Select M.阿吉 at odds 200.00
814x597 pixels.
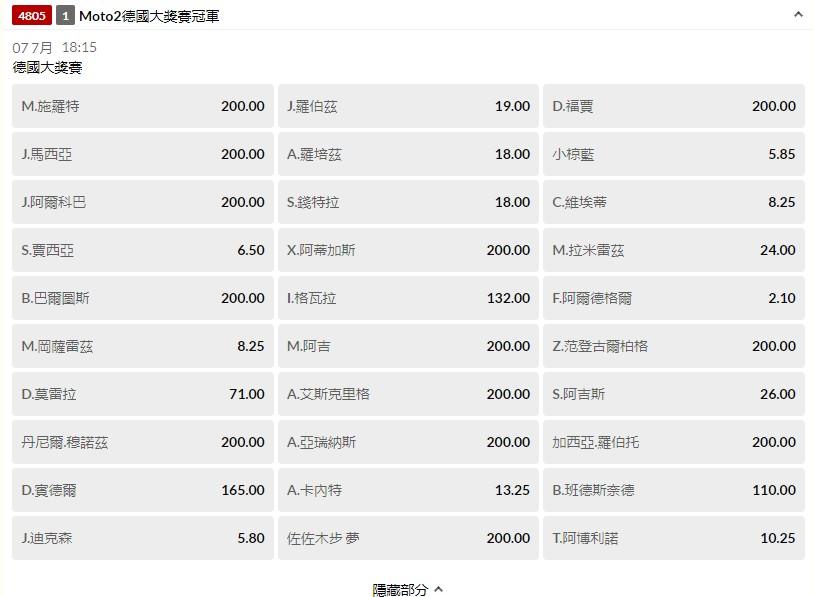pos(408,346)
